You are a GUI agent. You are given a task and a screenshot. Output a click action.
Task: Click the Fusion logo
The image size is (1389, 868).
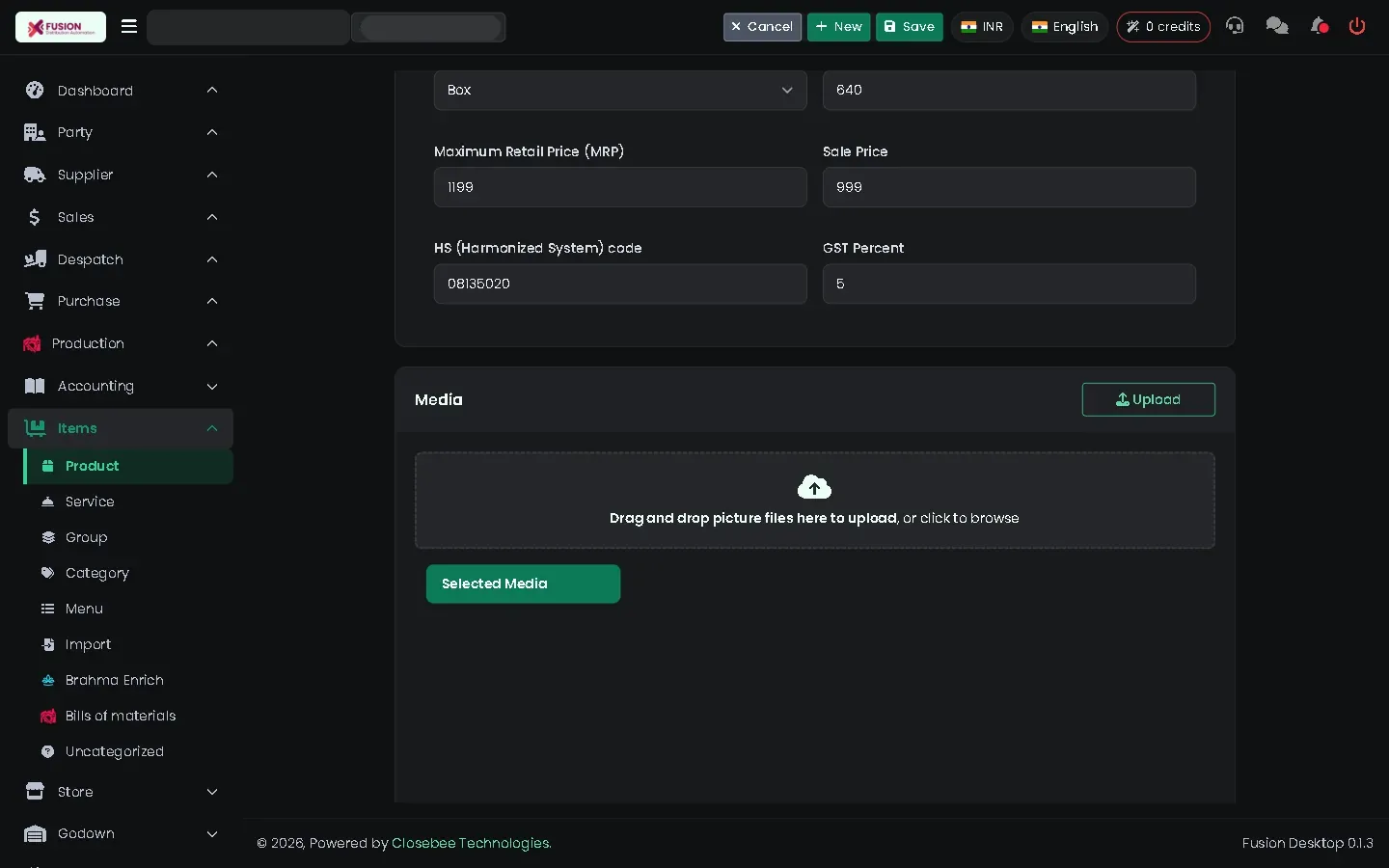click(x=61, y=27)
